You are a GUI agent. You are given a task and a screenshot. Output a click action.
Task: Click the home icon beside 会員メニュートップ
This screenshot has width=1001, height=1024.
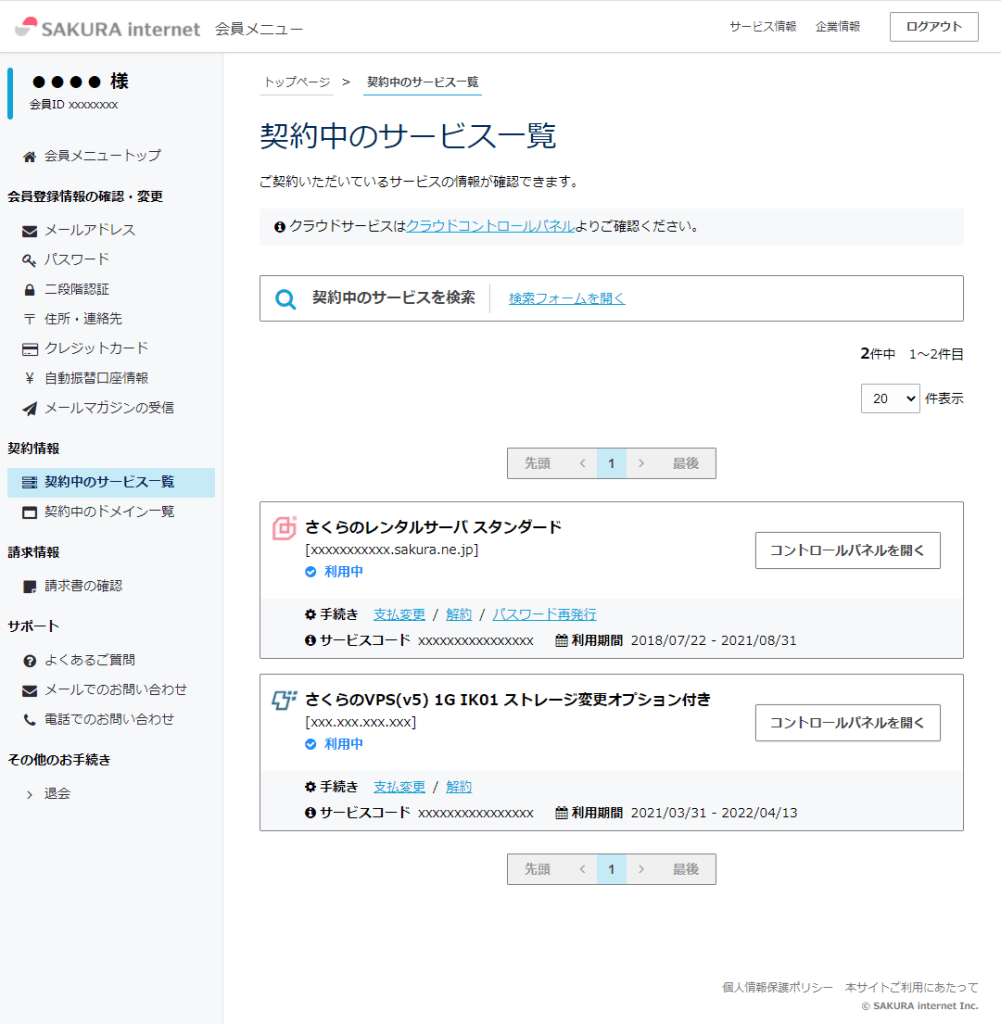29,157
